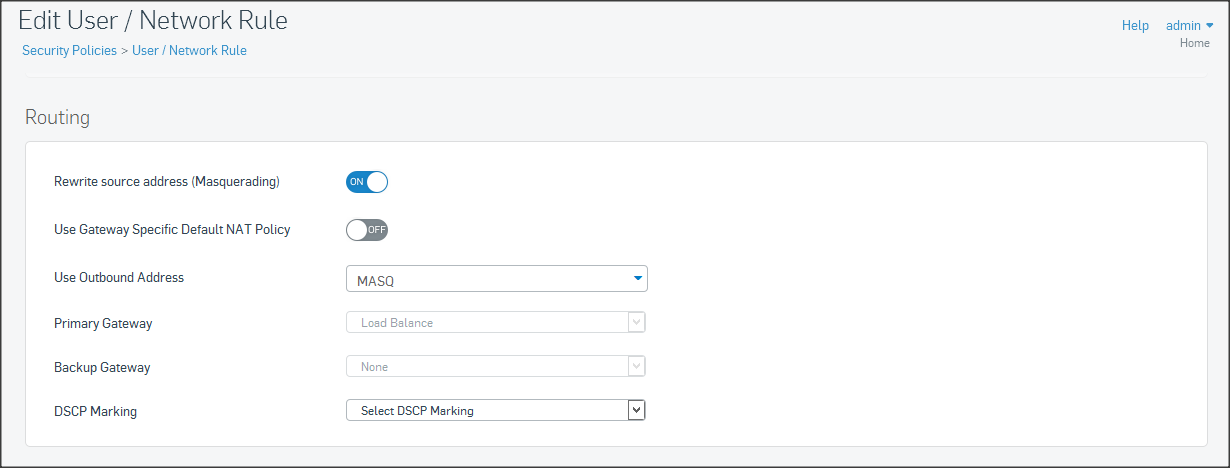Go to Security Policies breadcrumb
This screenshot has height=468, width=1230.
69,50
